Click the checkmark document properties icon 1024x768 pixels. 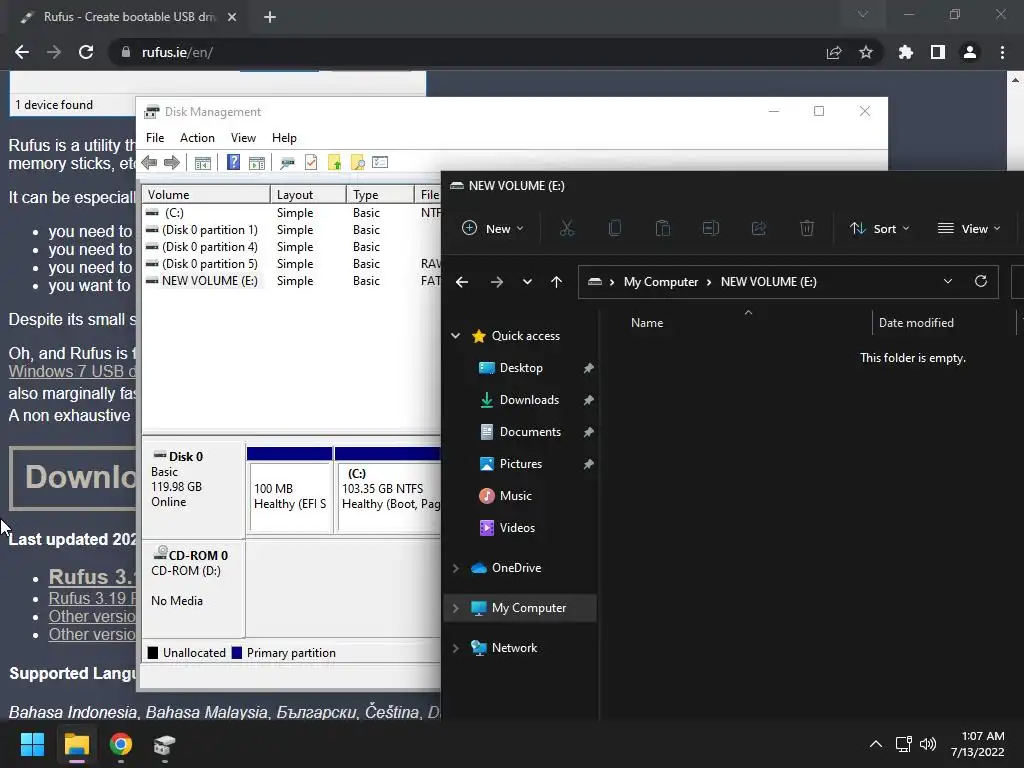pyautogui.click(x=311, y=162)
